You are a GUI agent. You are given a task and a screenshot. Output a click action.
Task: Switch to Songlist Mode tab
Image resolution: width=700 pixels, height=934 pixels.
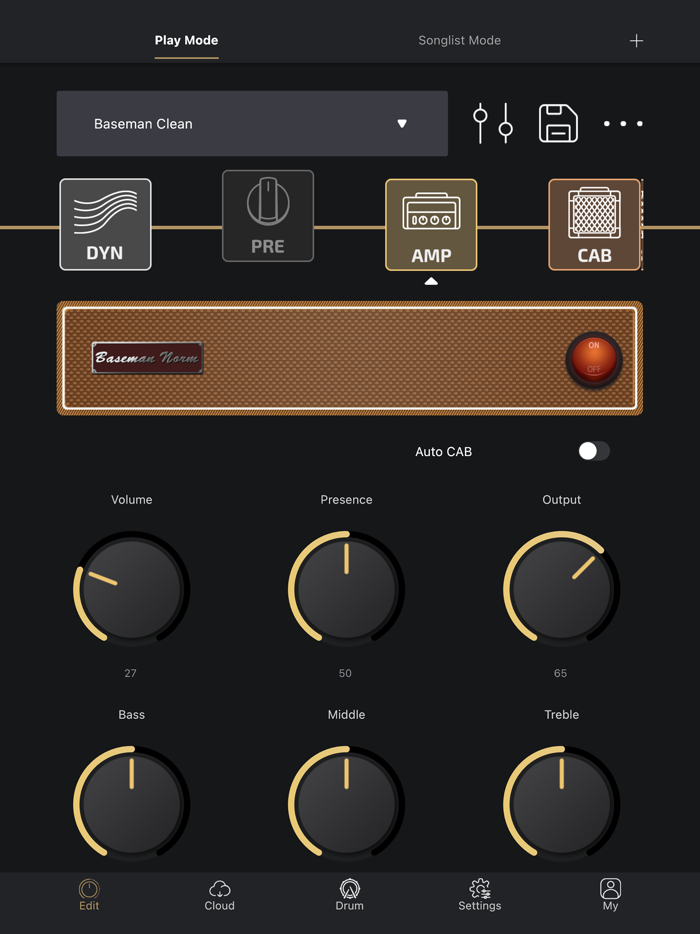tap(459, 41)
